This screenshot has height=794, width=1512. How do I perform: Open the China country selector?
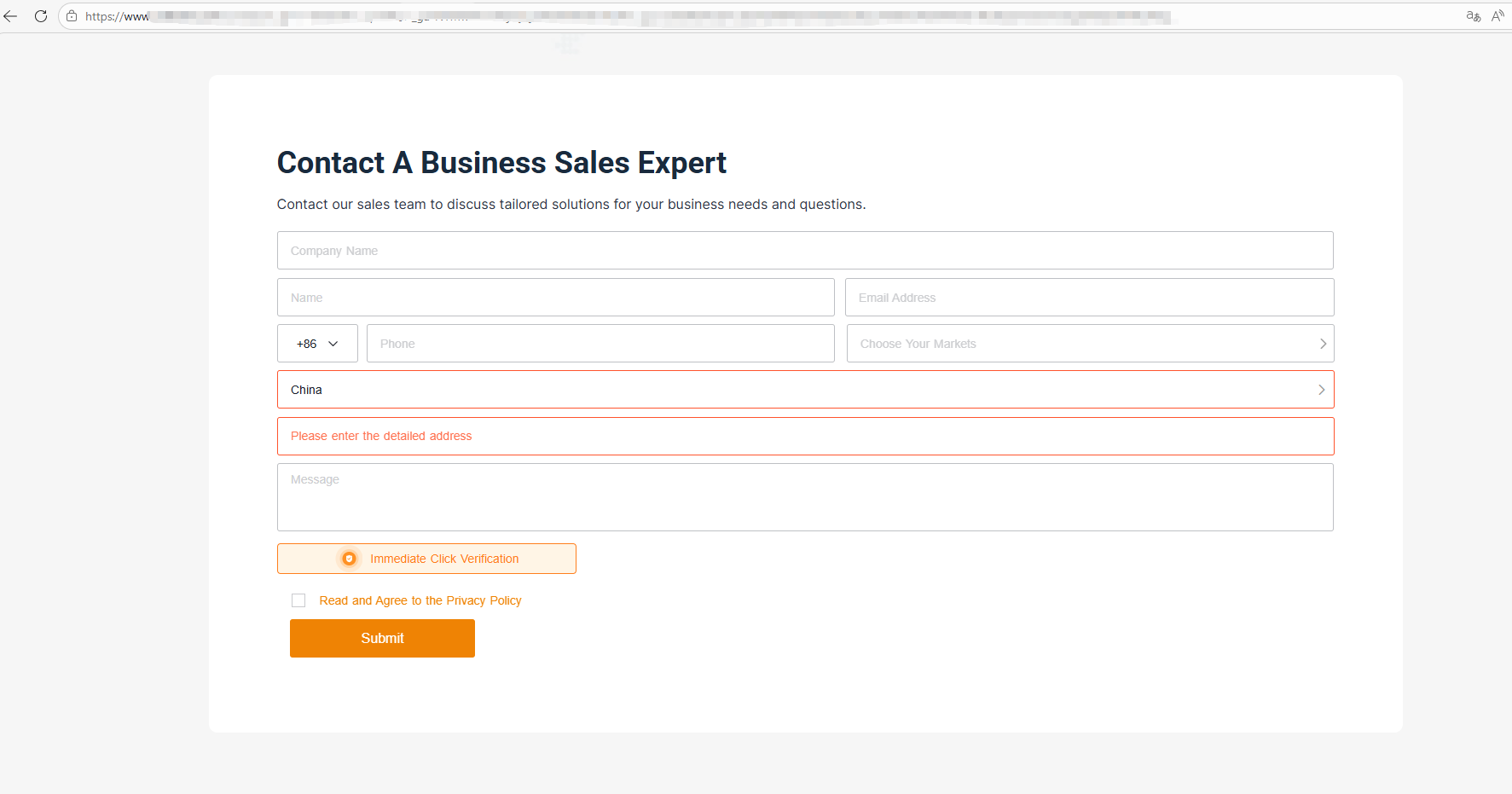point(805,390)
